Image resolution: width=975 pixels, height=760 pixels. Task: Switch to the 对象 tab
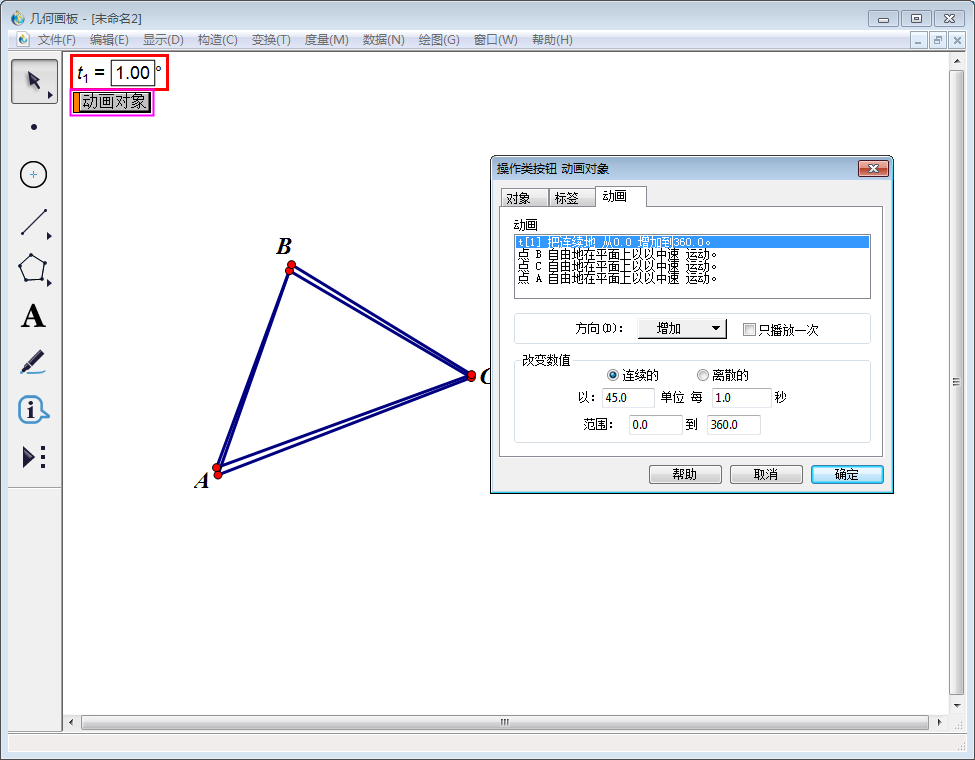coord(524,198)
